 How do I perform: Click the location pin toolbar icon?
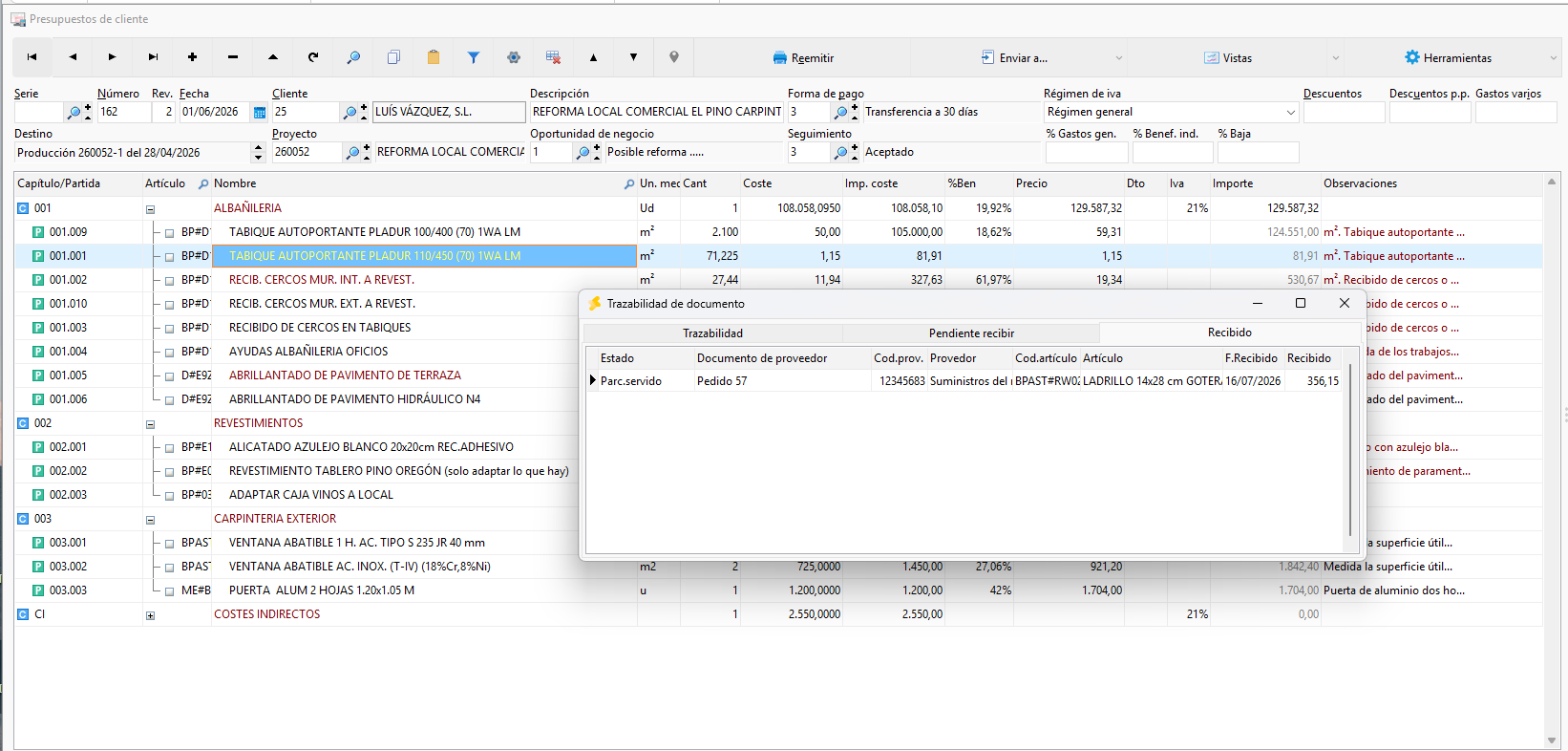pyautogui.click(x=673, y=57)
